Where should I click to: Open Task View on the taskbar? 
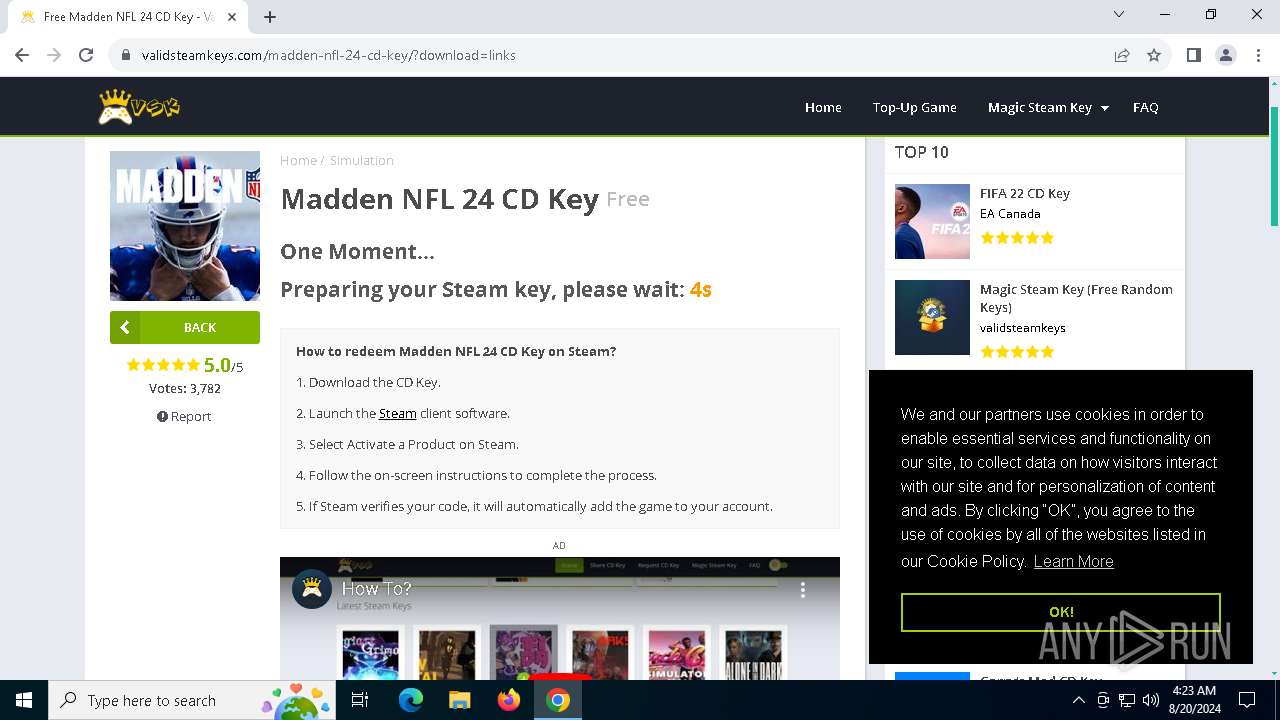360,700
